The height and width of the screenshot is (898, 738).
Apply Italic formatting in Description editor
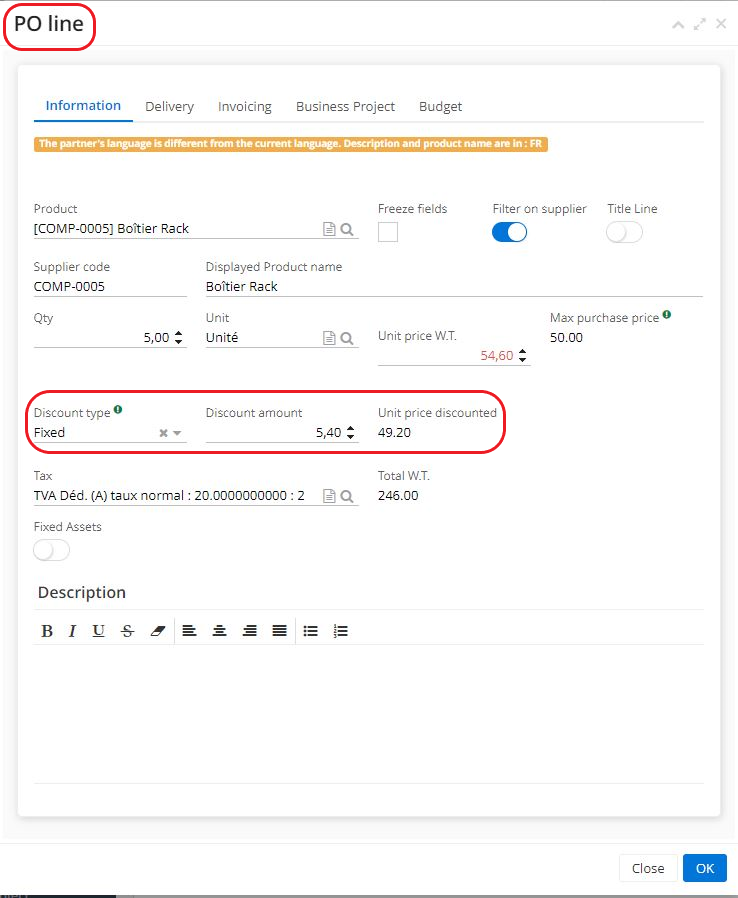(72, 631)
